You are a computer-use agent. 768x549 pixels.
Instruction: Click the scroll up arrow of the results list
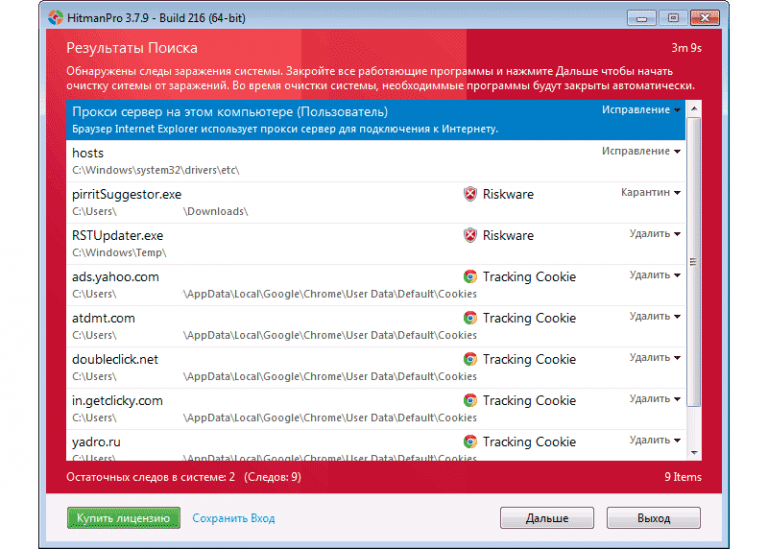point(694,108)
